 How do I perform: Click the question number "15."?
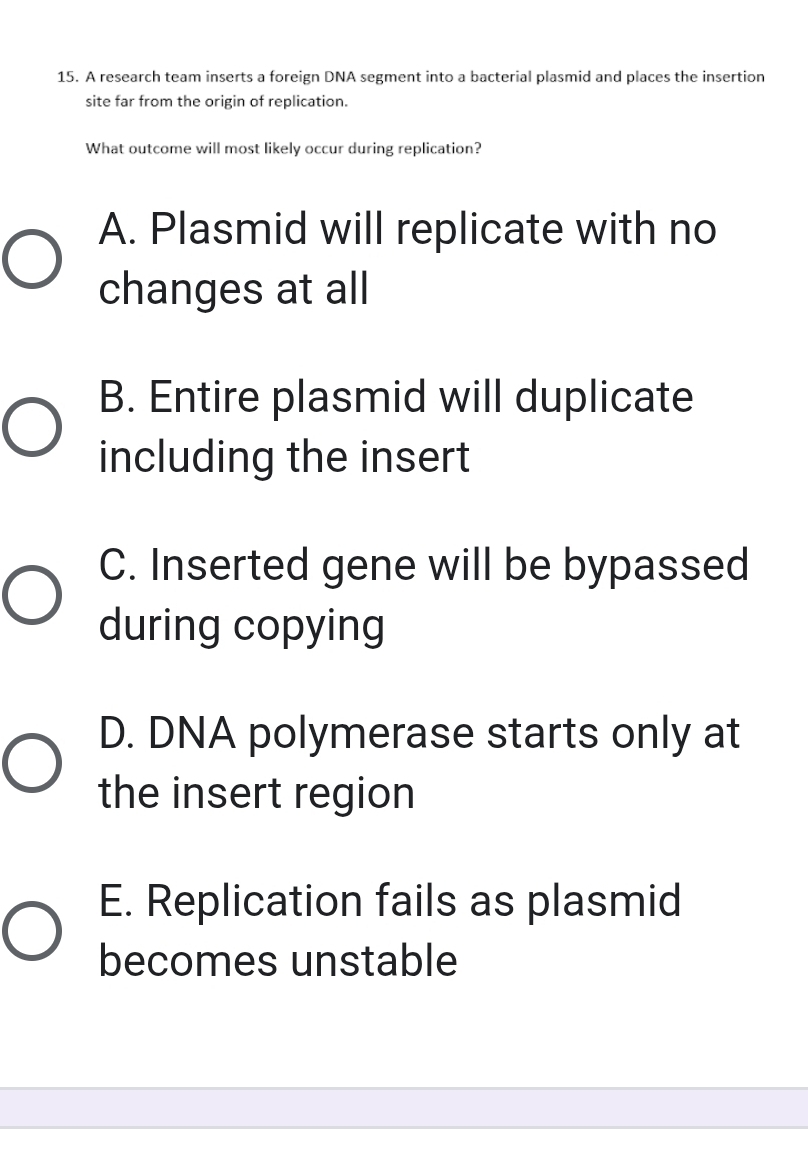point(68,77)
